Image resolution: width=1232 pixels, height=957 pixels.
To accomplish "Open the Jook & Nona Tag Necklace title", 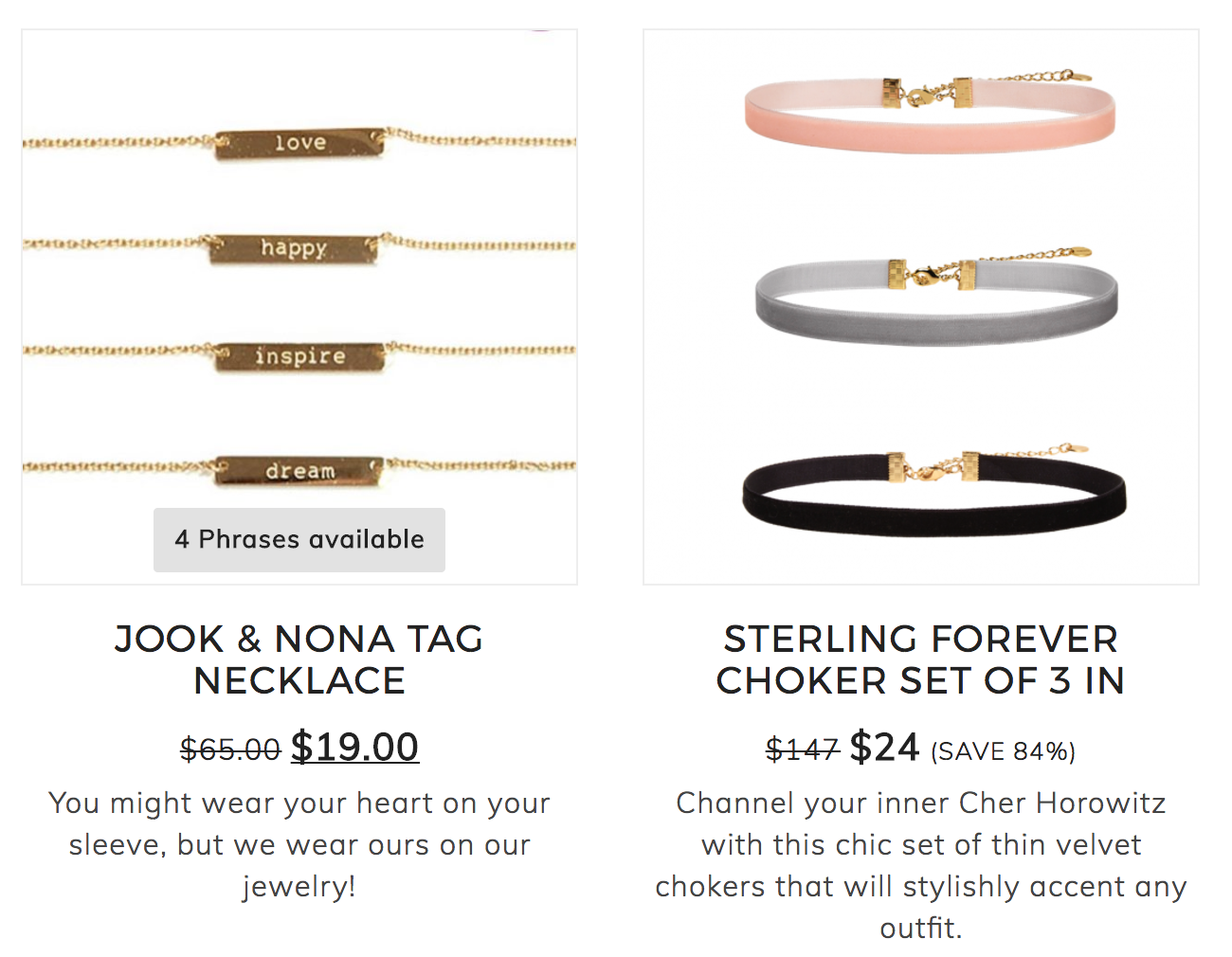I will click(x=299, y=660).
